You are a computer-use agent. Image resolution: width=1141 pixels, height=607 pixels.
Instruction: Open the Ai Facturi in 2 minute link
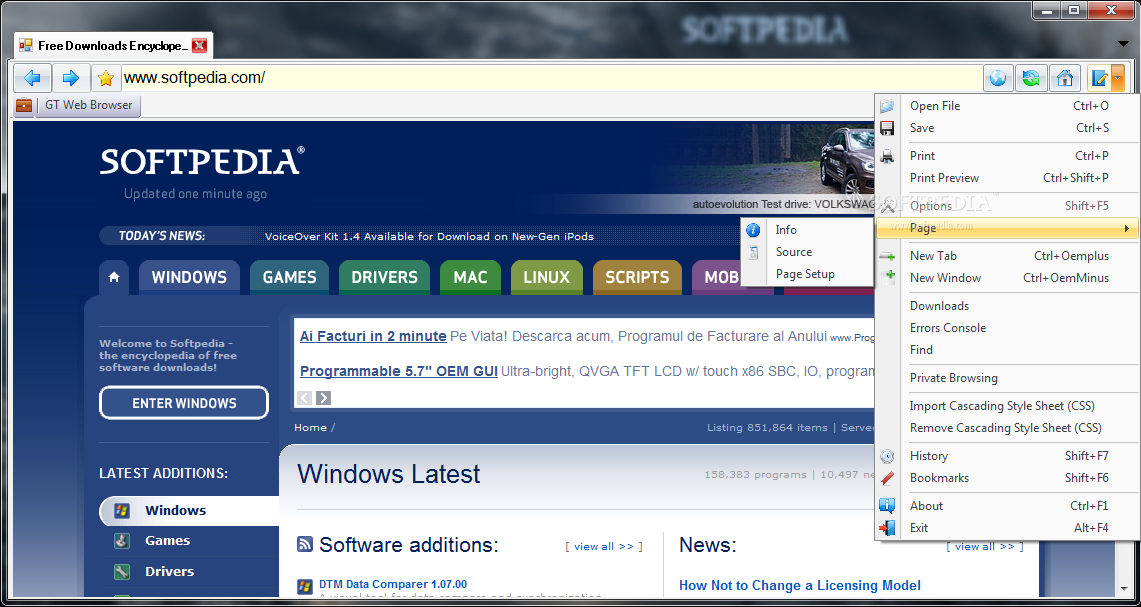373,336
